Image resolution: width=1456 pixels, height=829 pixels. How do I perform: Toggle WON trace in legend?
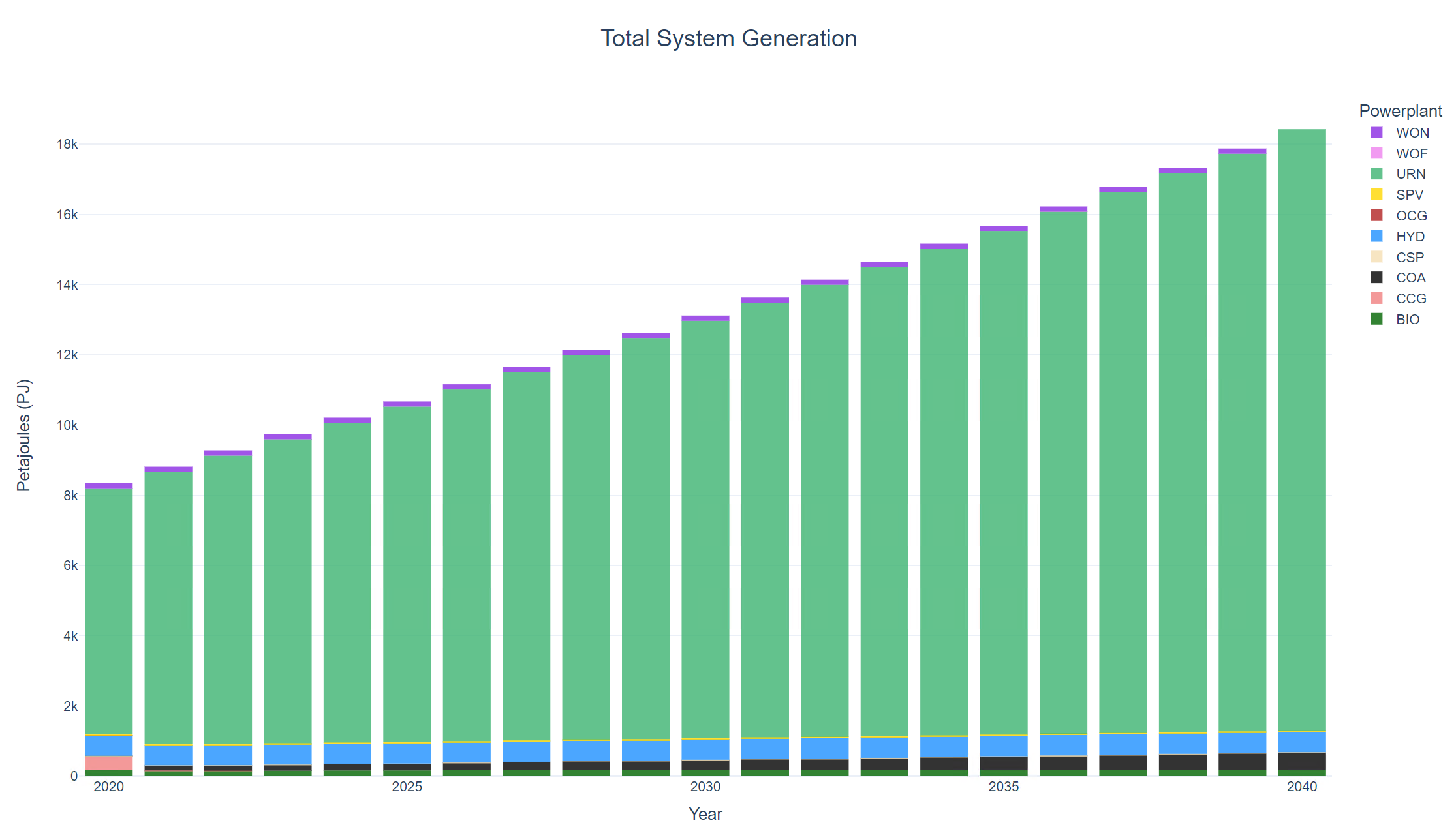tap(1412, 133)
